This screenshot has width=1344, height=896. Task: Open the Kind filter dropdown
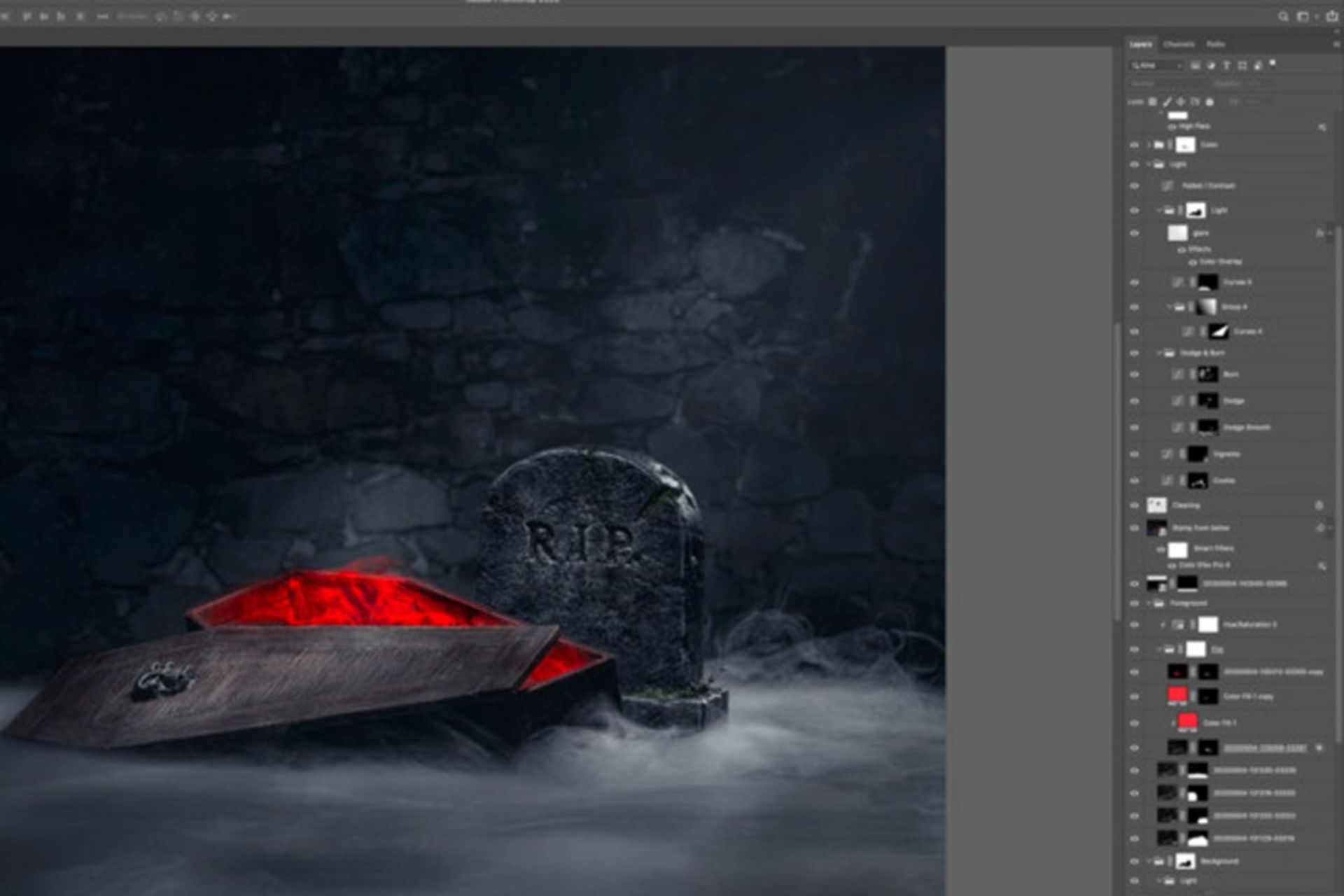tap(1157, 65)
